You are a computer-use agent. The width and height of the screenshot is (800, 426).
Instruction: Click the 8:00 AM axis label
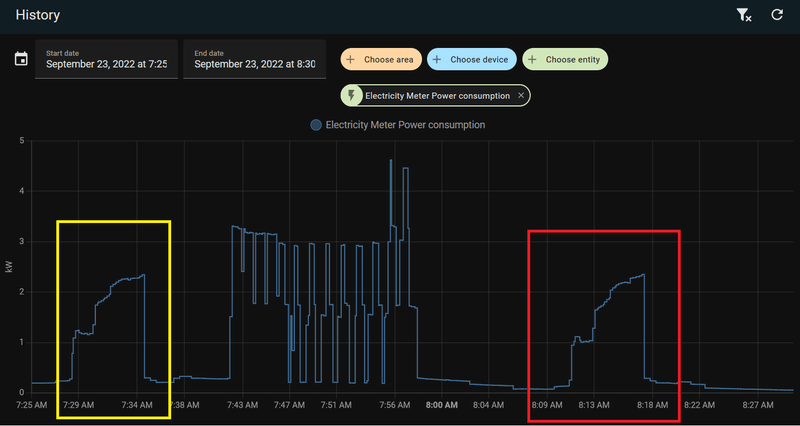pyautogui.click(x=442, y=406)
